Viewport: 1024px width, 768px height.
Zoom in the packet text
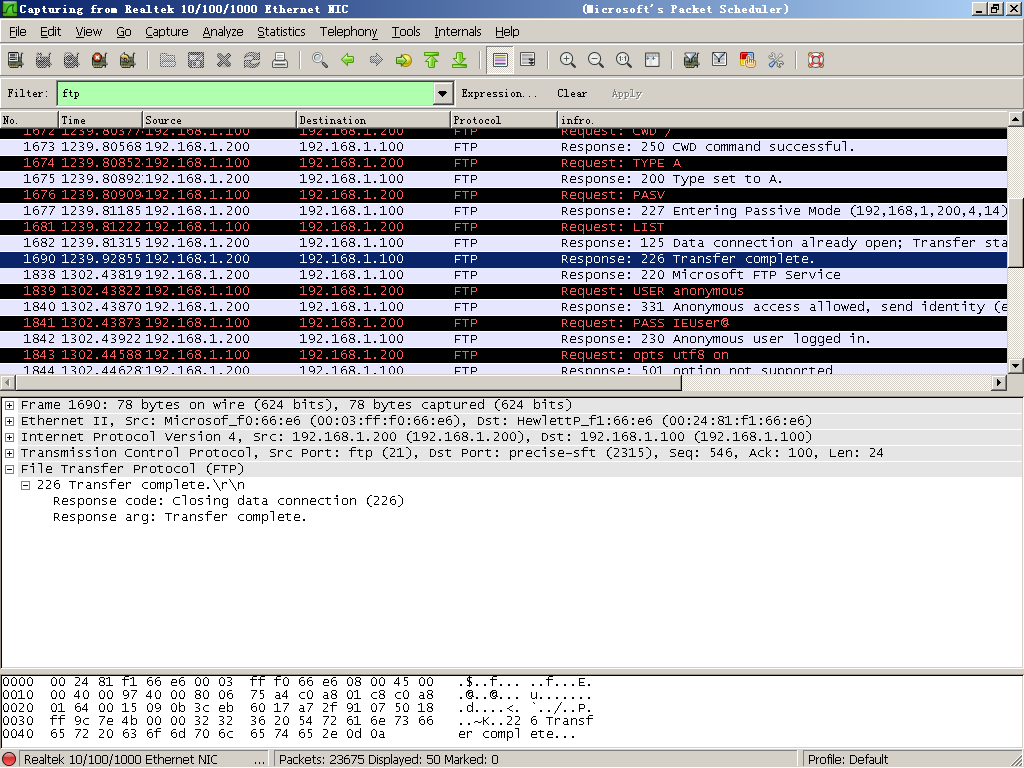click(568, 60)
